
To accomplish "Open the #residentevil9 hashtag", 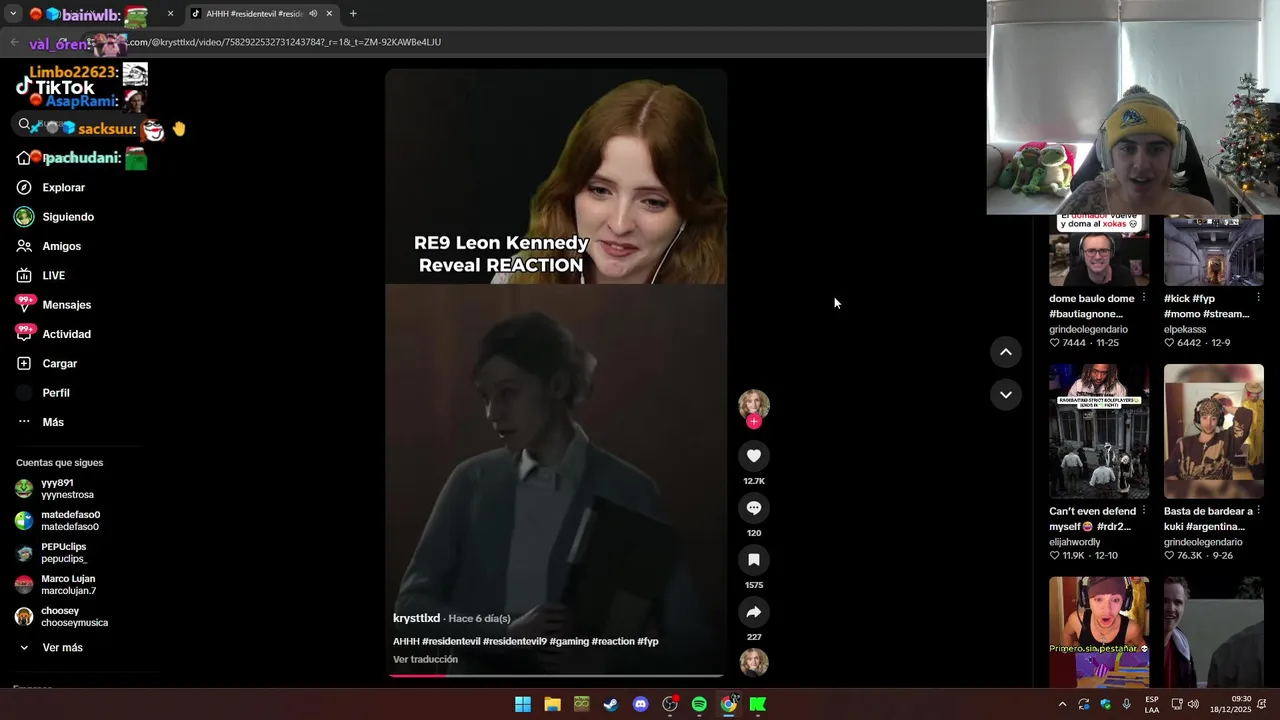I will point(515,641).
